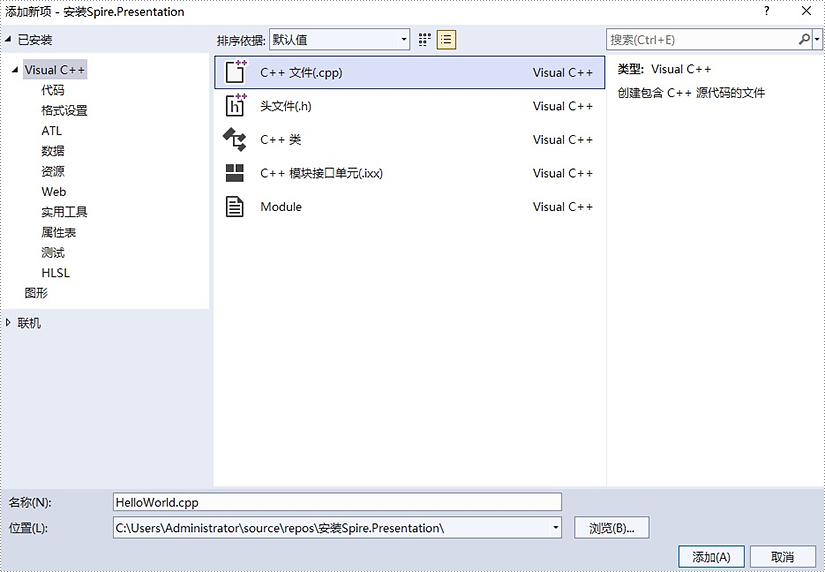
Task: Collapse the Visual C++ tree node arrow
Action: point(15,69)
